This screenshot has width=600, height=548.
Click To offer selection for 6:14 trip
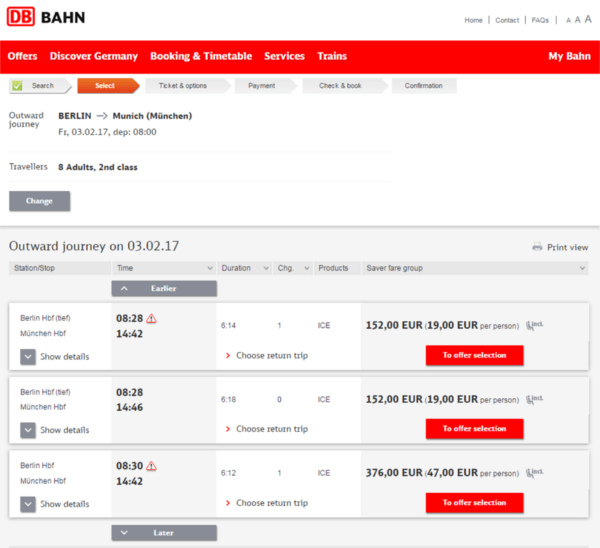pos(474,355)
